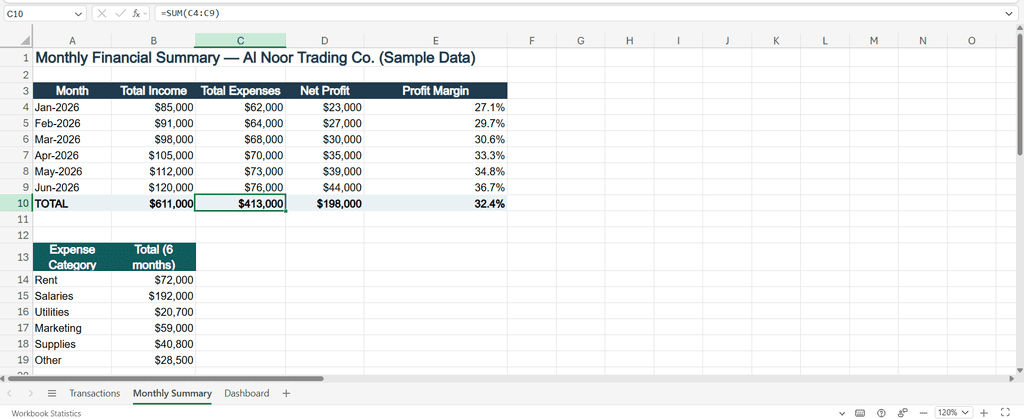Select the column E header
The image size is (1024, 419).
(436, 40)
